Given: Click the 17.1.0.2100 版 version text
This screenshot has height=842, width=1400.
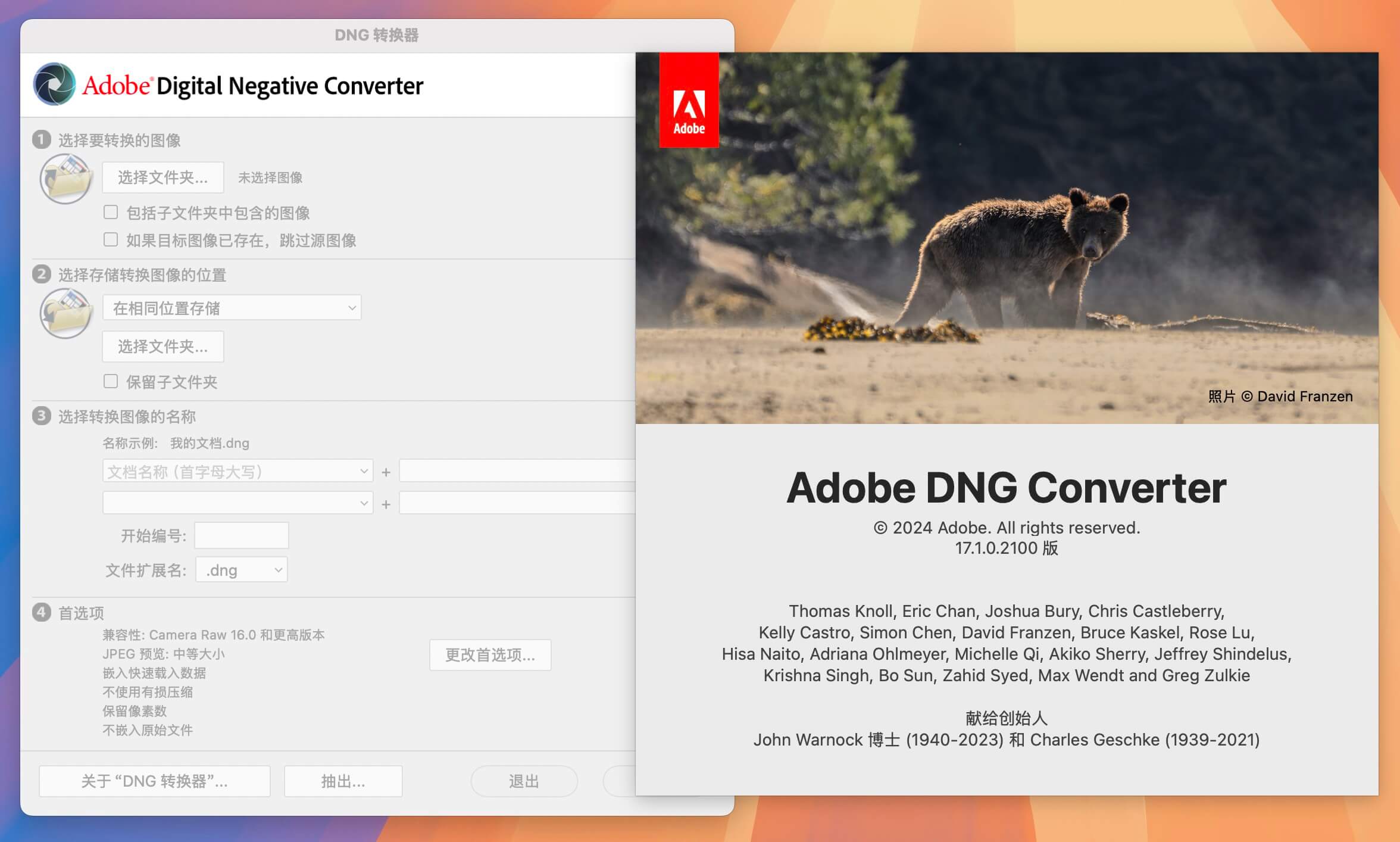Looking at the screenshot, I should click(1007, 548).
